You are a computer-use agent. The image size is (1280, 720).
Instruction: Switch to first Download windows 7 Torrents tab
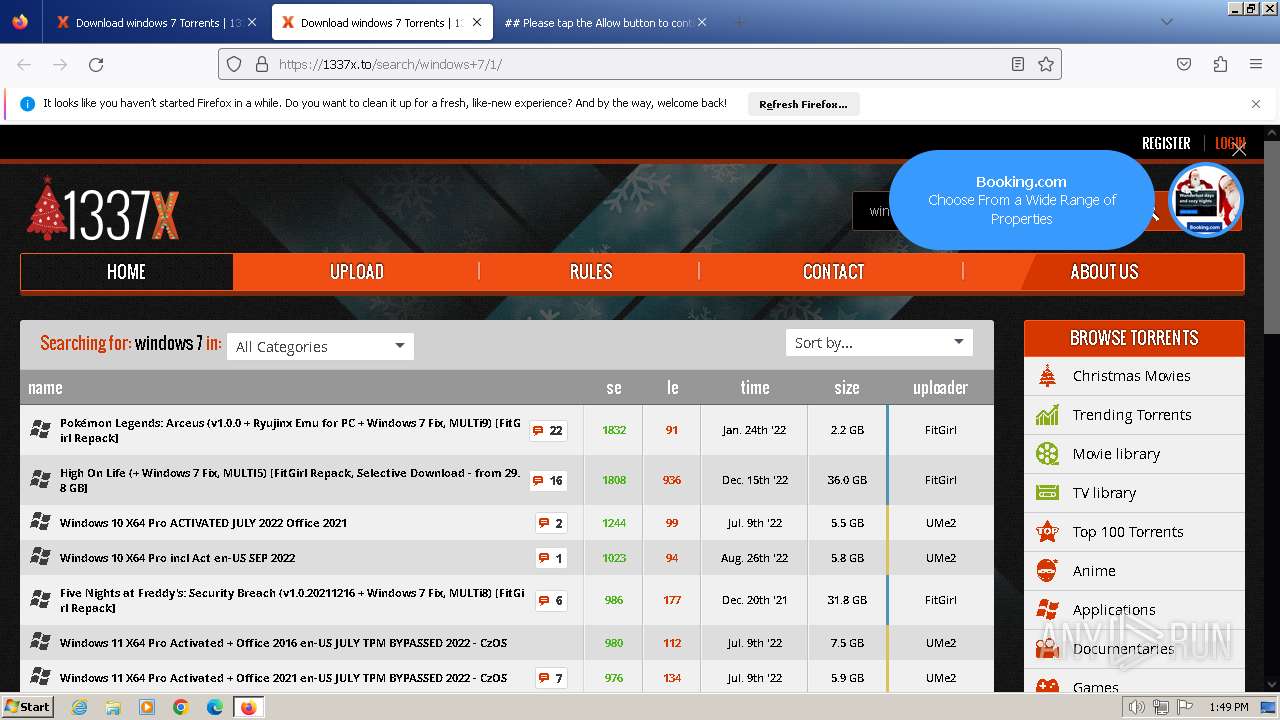[157, 22]
